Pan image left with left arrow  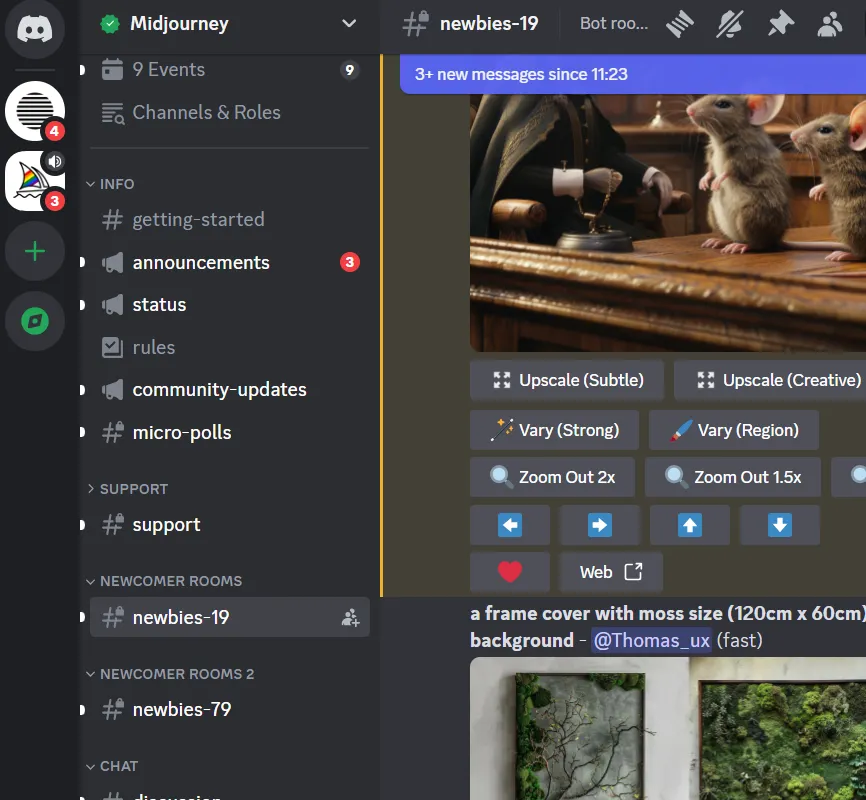(x=510, y=525)
